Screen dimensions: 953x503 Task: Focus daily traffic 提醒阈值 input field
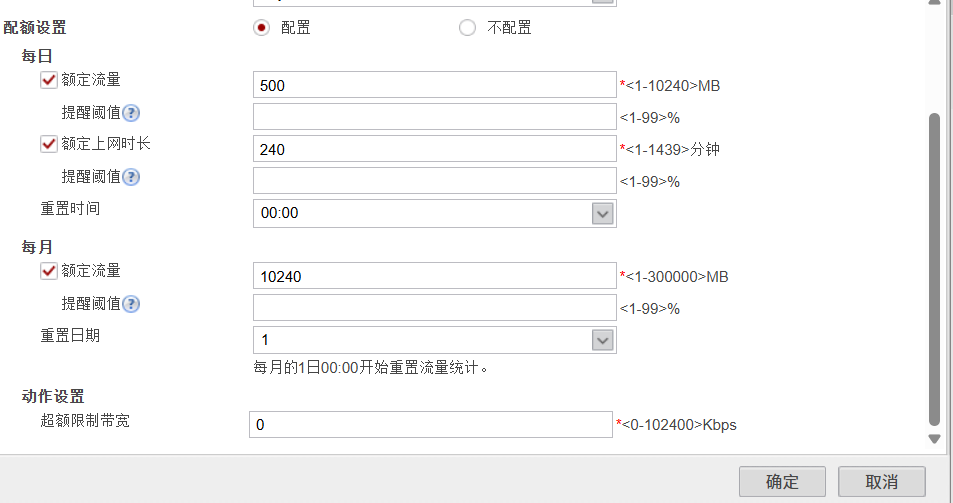click(435, 117)
